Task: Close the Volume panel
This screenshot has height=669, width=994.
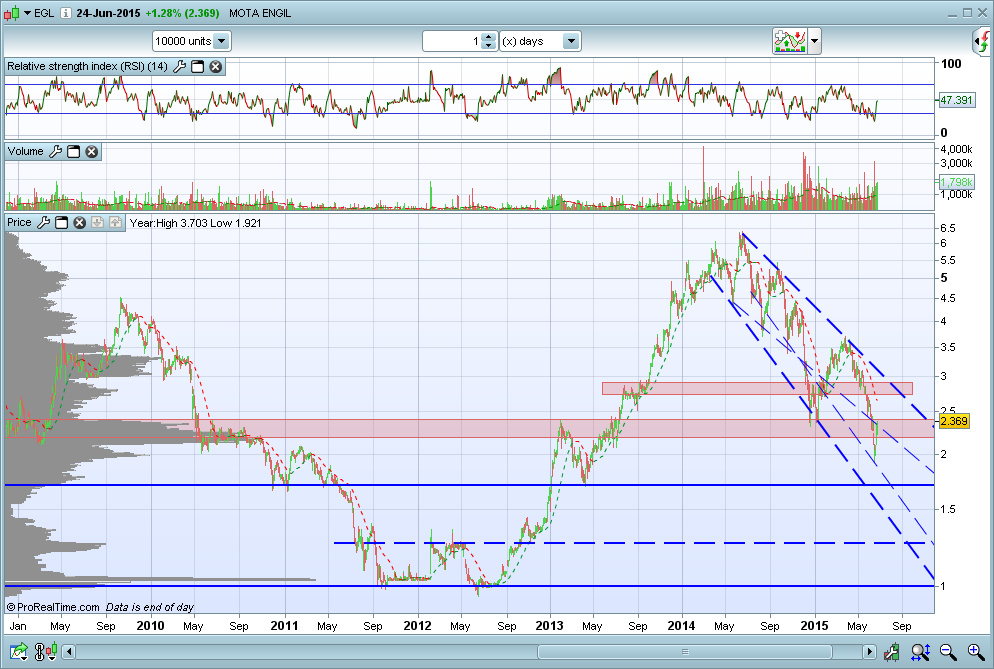Action: point(91,152)
